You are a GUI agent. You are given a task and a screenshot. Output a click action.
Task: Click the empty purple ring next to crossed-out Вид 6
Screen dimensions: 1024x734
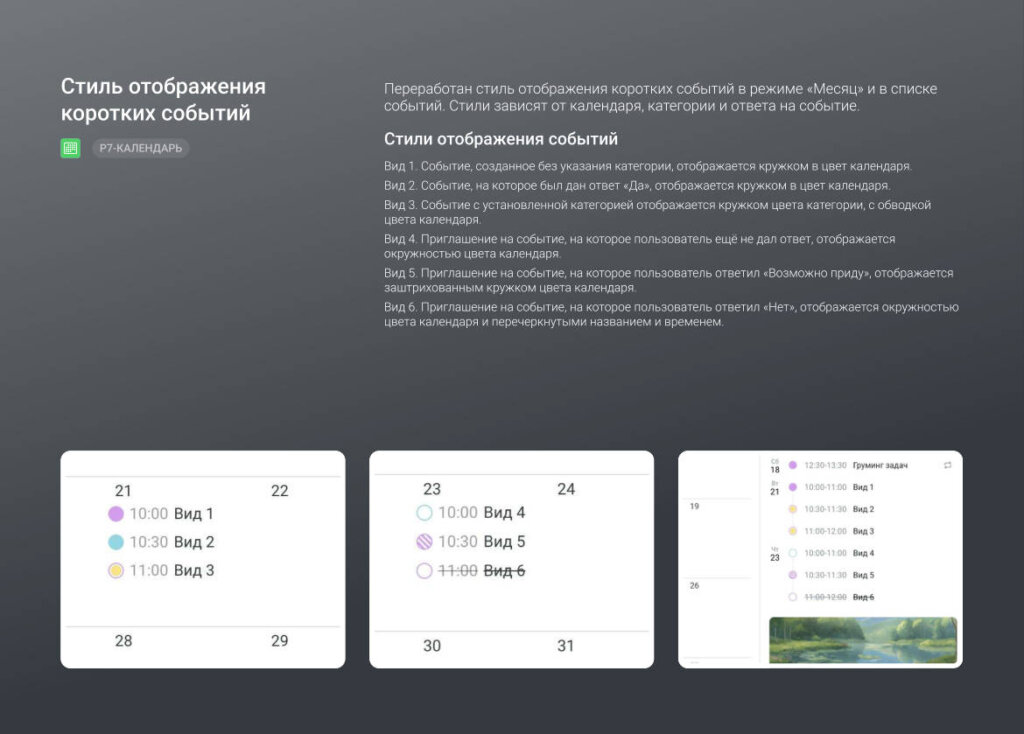424,571
